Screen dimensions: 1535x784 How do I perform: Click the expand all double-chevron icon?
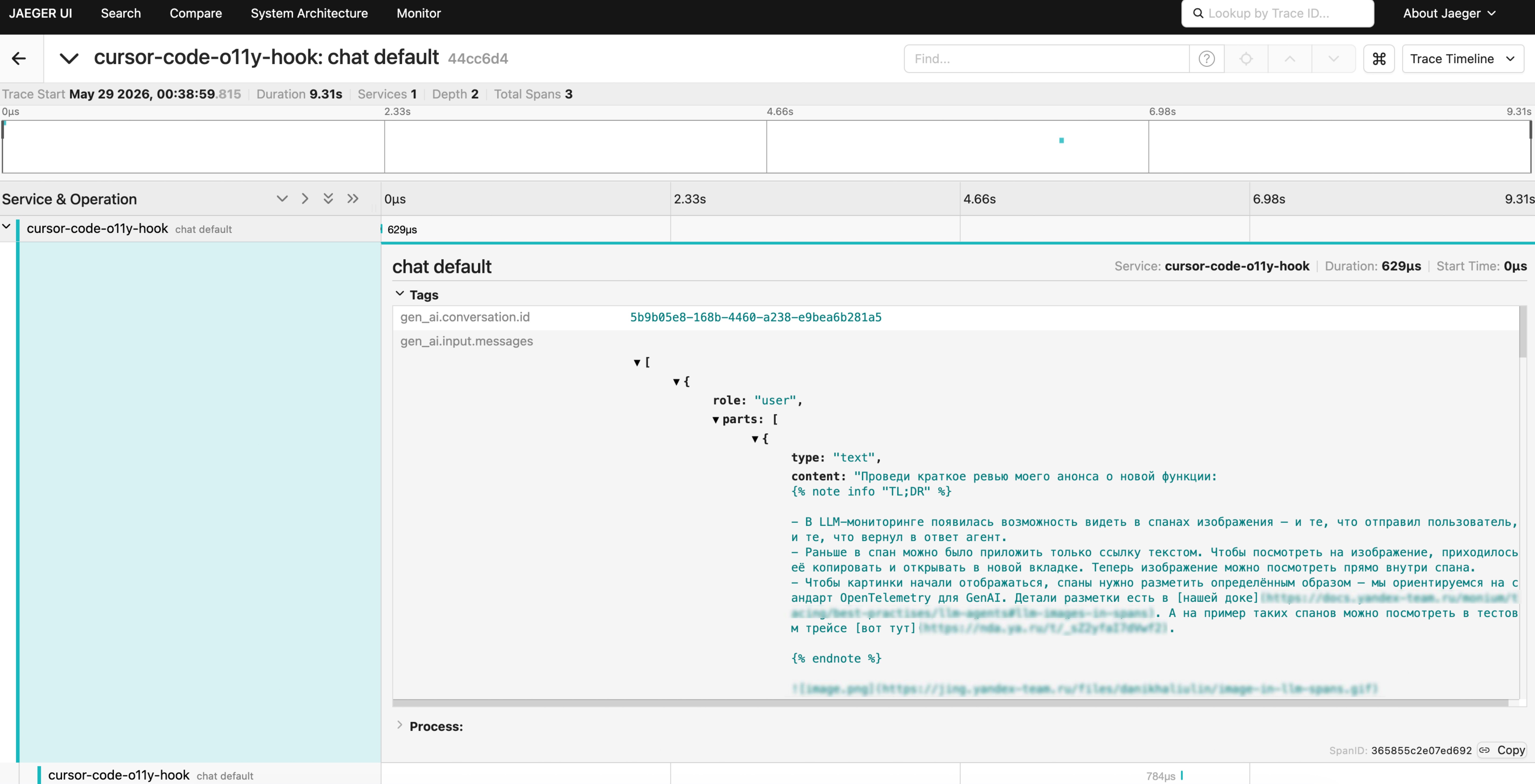(x=328, y=198)
